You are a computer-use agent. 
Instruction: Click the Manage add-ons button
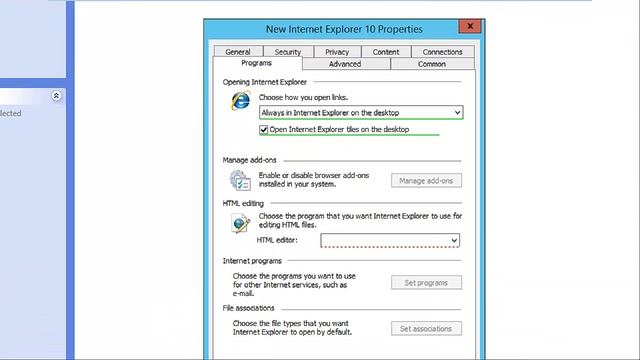pyautogui.click(x=426, y=180)
